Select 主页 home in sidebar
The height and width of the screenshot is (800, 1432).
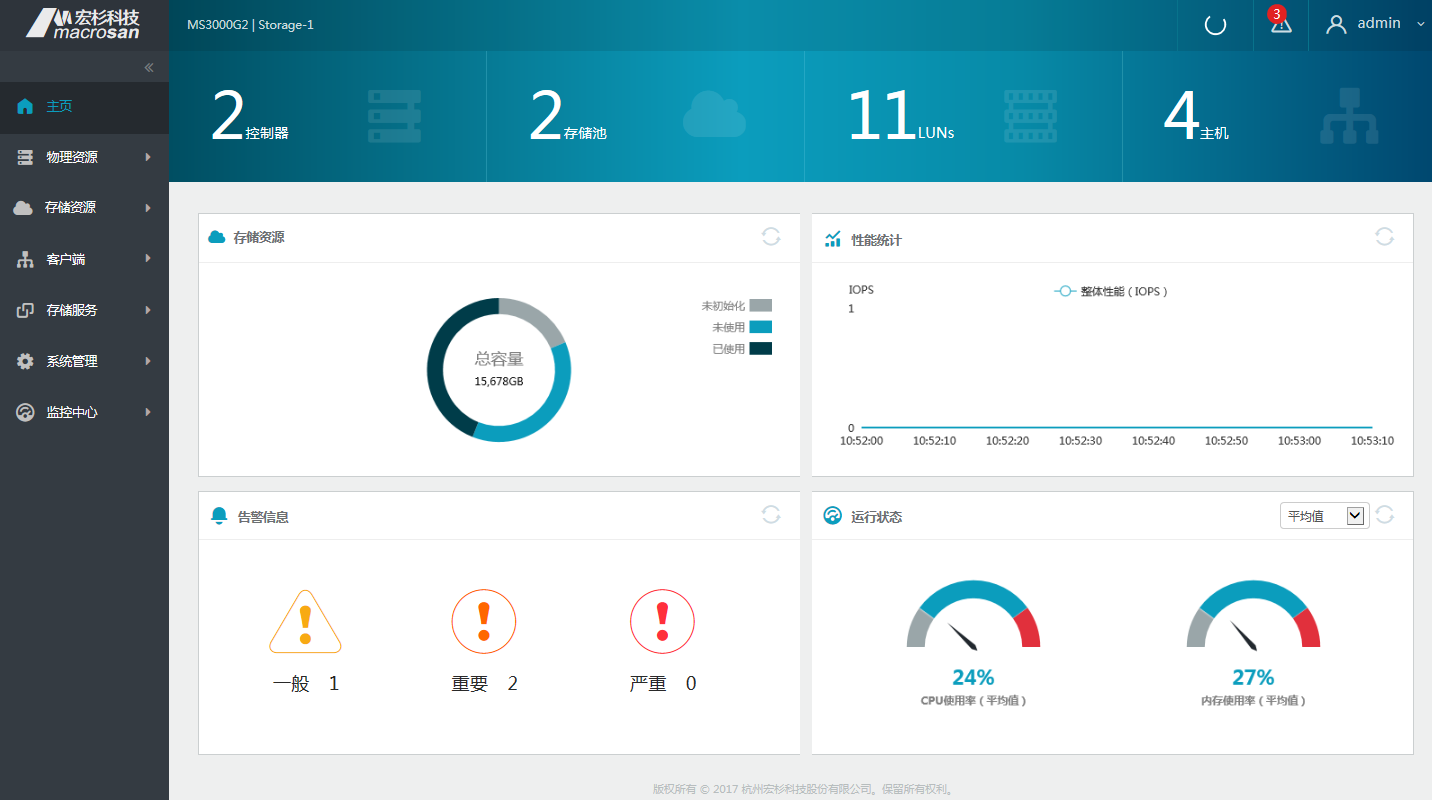click(x=59, y=106)
